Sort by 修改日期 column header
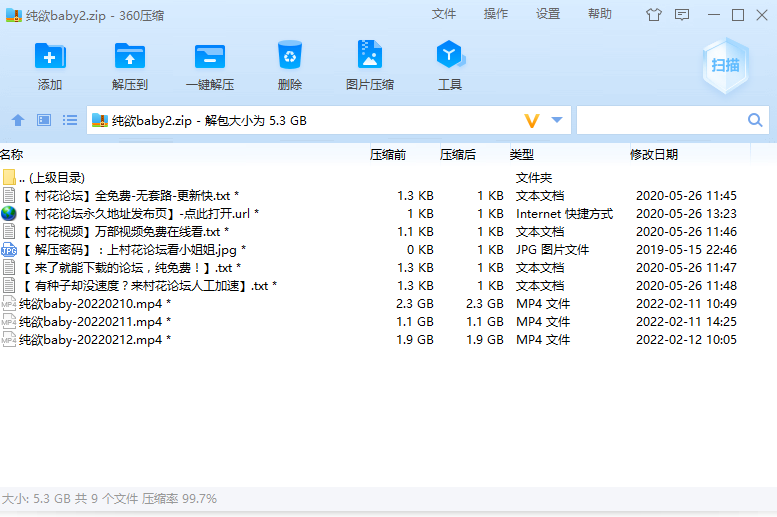 coord(653,154)
